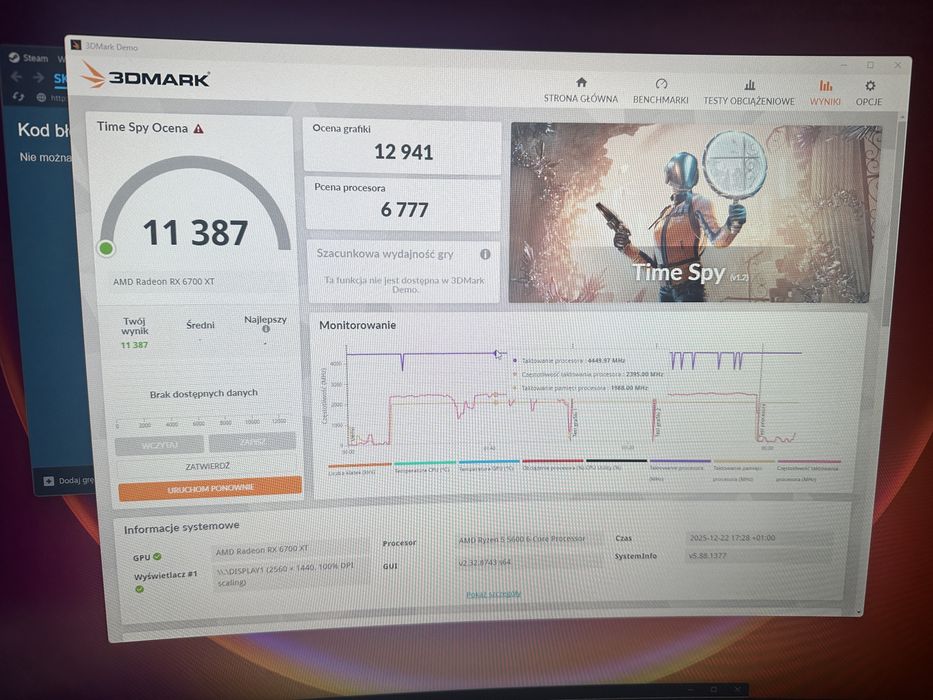
Task: Click the Brak dostępnych danych text
Action: (203, 393)
